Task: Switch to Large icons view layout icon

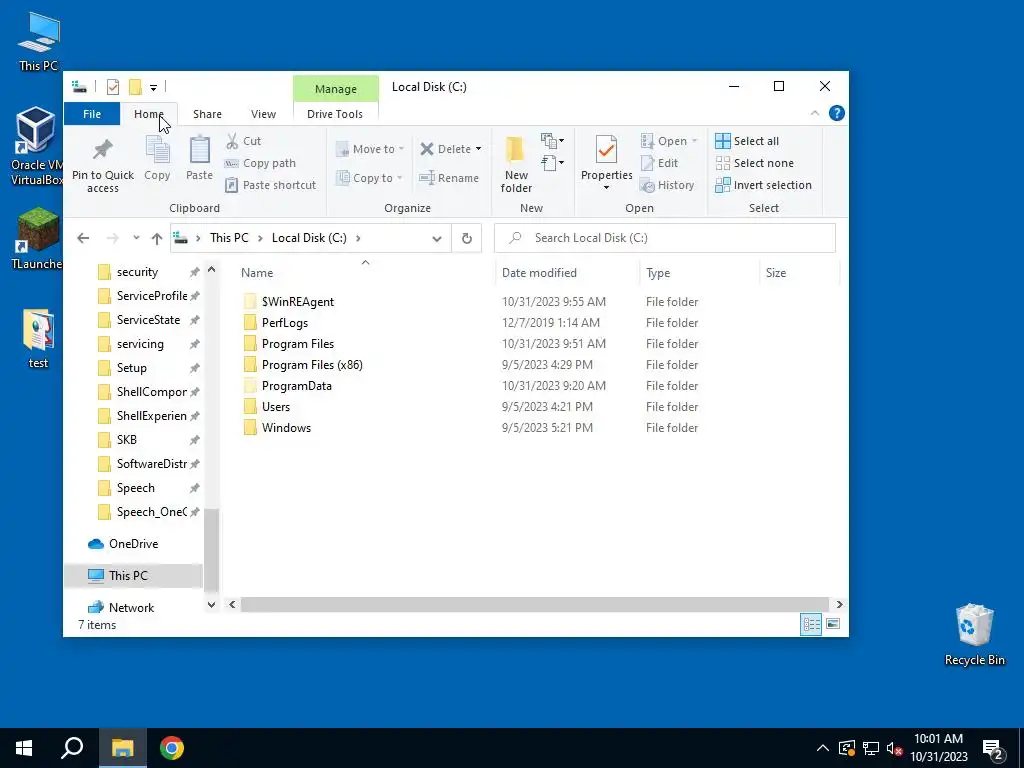Action: [x=833, y=624]
